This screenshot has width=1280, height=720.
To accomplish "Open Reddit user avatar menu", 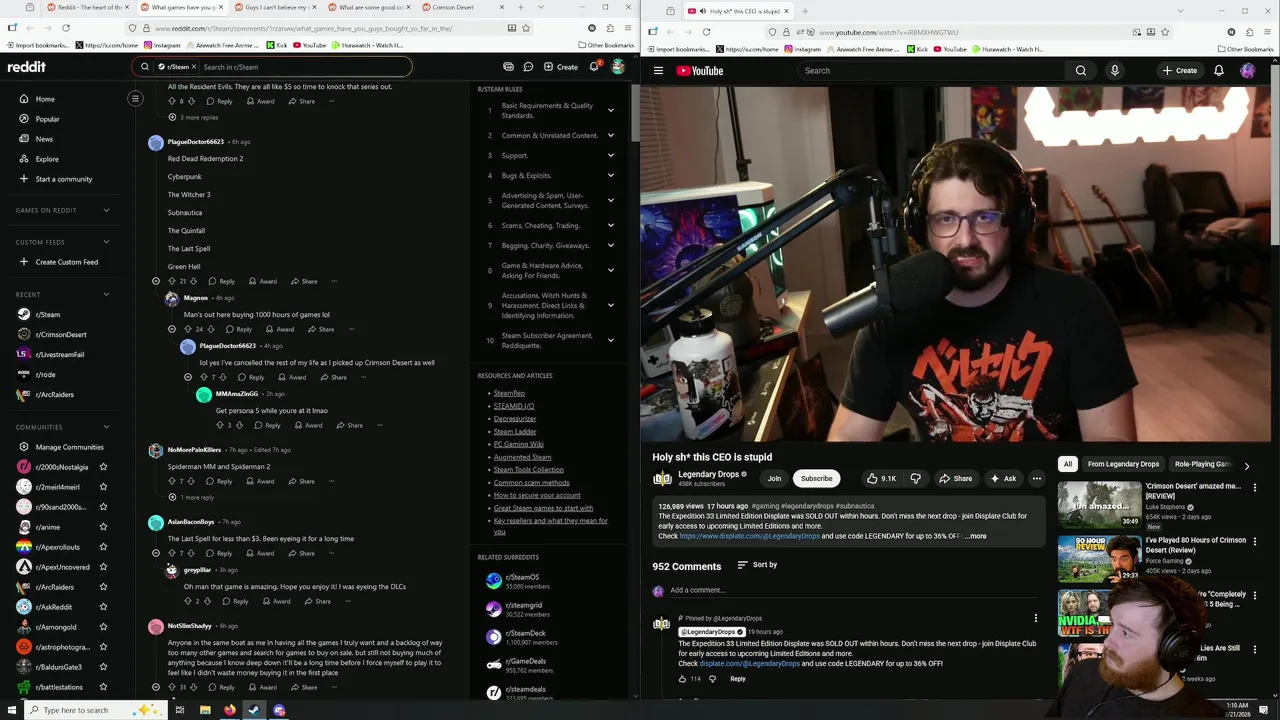I will coord(618,67).
